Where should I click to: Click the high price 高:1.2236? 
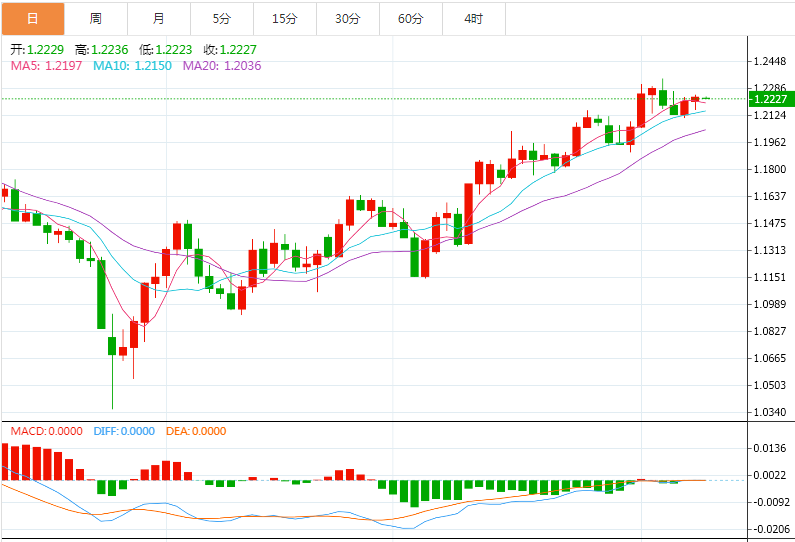pos(101,50)
